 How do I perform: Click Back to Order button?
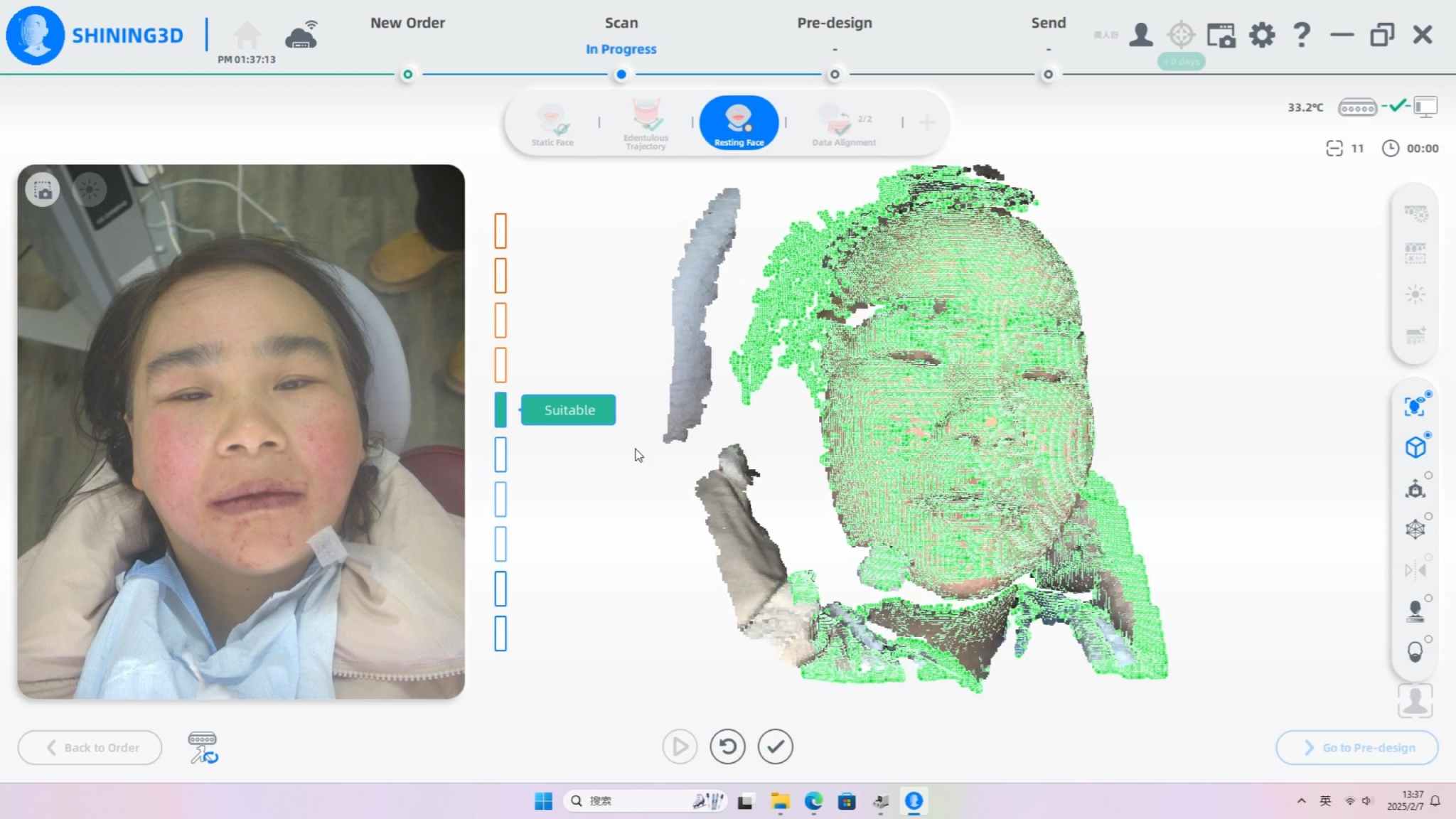(x=90, y=748)
